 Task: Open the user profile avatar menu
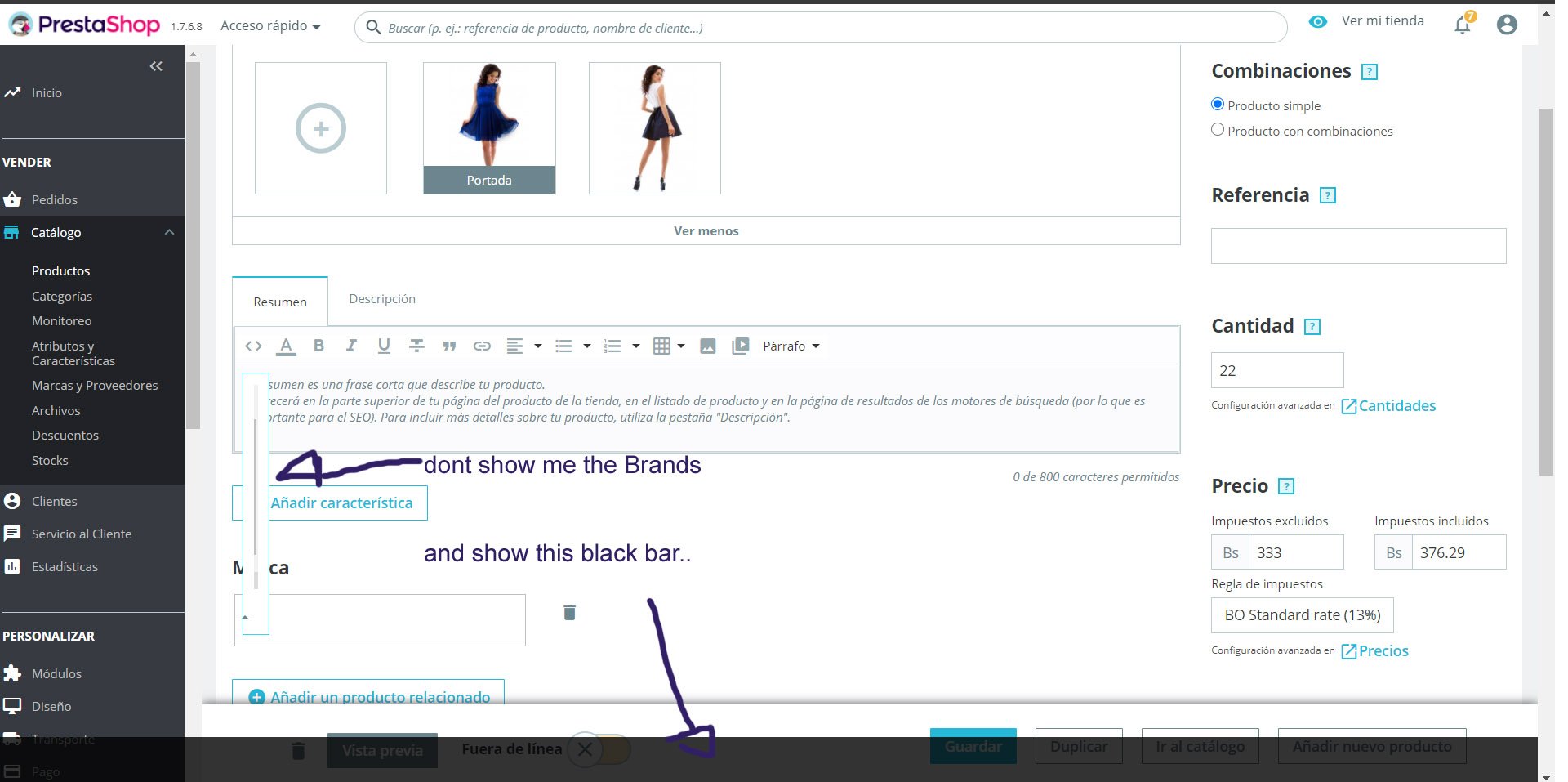click(1507, 25)
